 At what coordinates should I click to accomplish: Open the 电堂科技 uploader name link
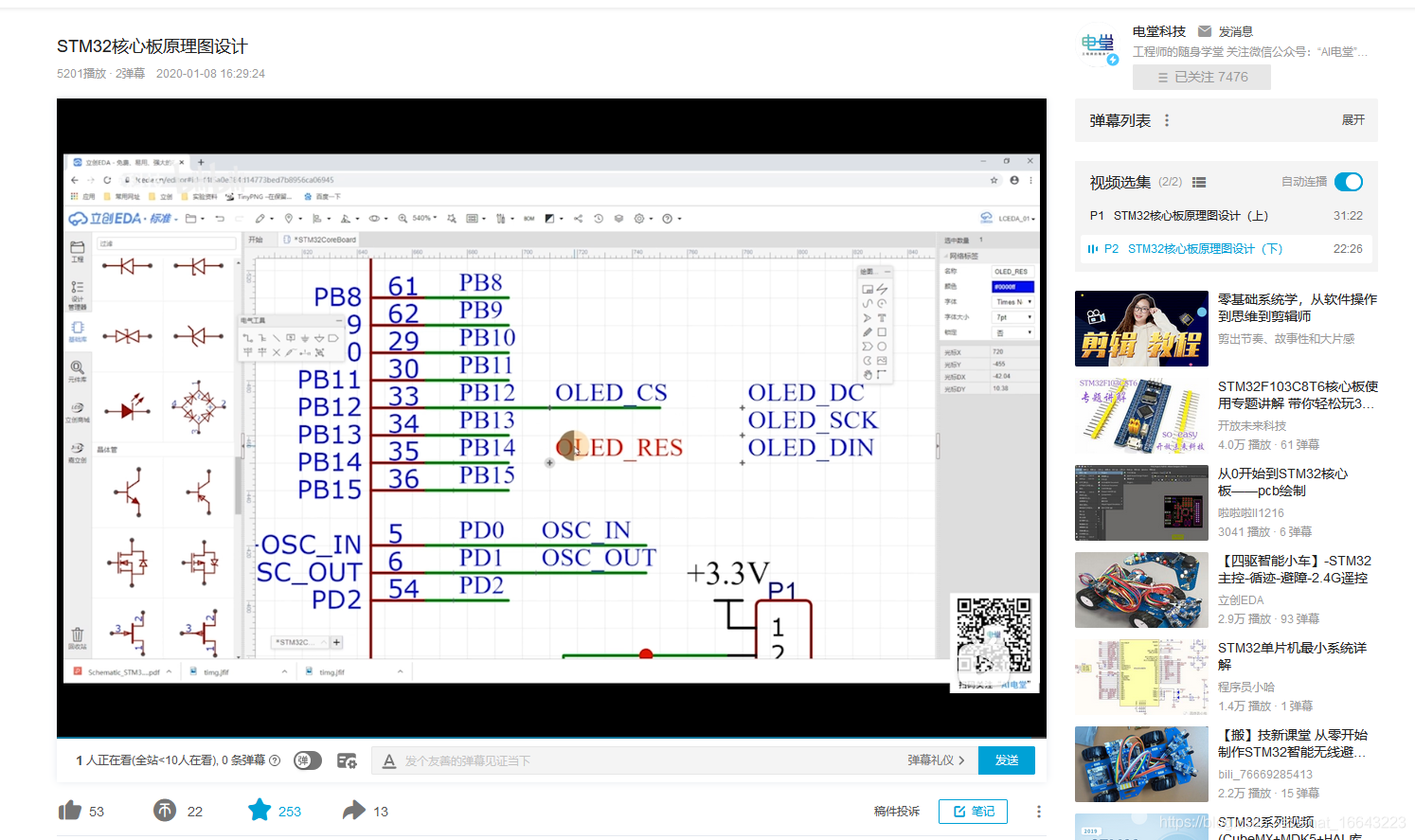(x=1159, y=31)
